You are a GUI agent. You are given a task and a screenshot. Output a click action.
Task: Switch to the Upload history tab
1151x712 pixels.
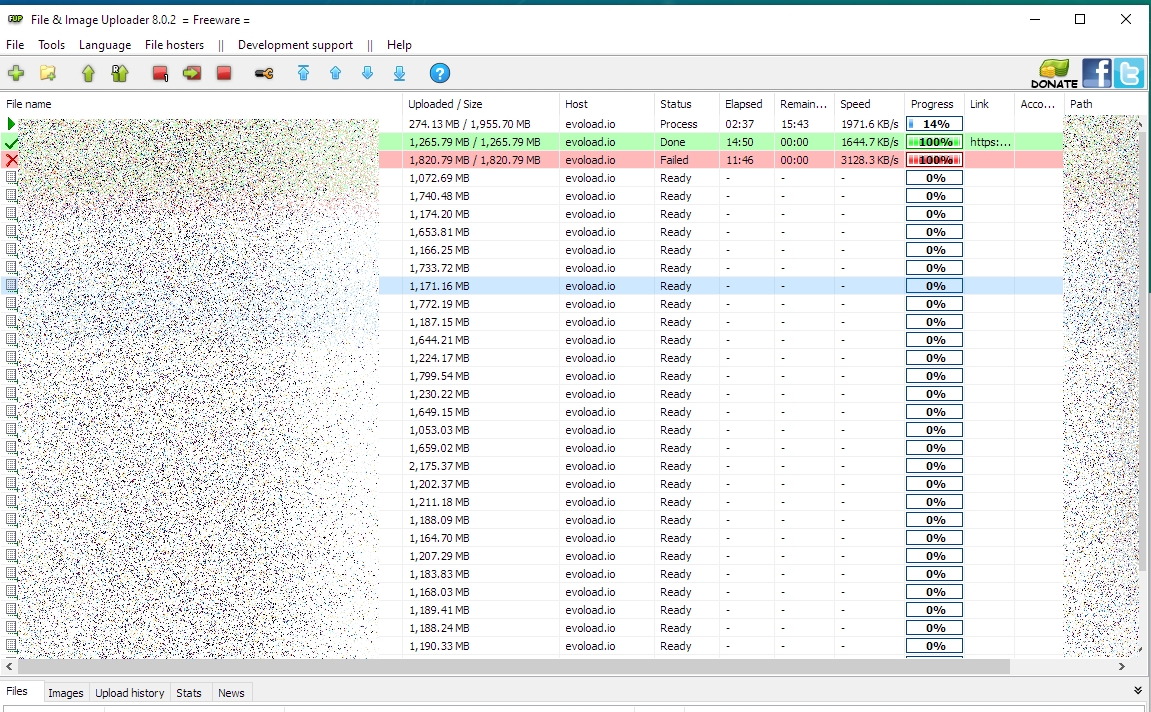tap(129, 693)
